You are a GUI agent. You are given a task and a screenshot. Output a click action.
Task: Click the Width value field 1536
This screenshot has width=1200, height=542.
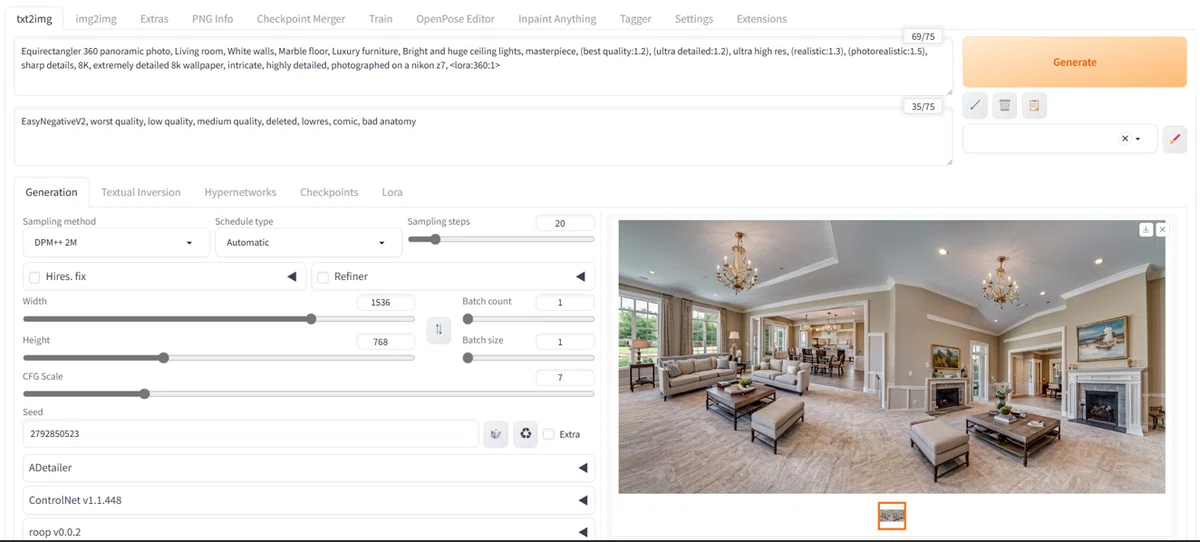386,302
